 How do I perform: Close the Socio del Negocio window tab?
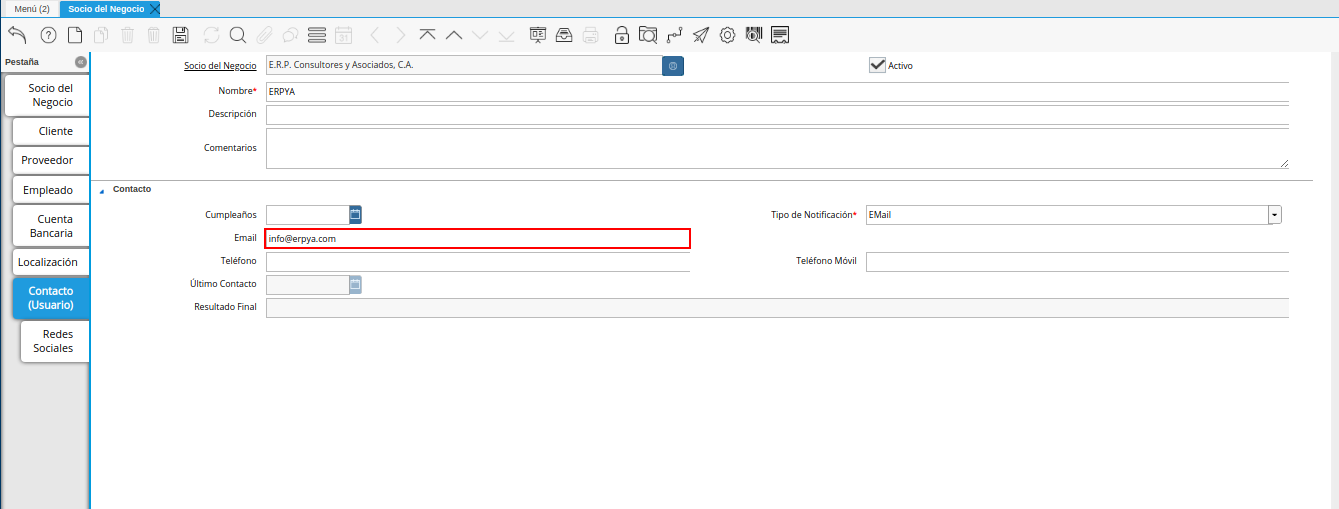coord(154,8)
